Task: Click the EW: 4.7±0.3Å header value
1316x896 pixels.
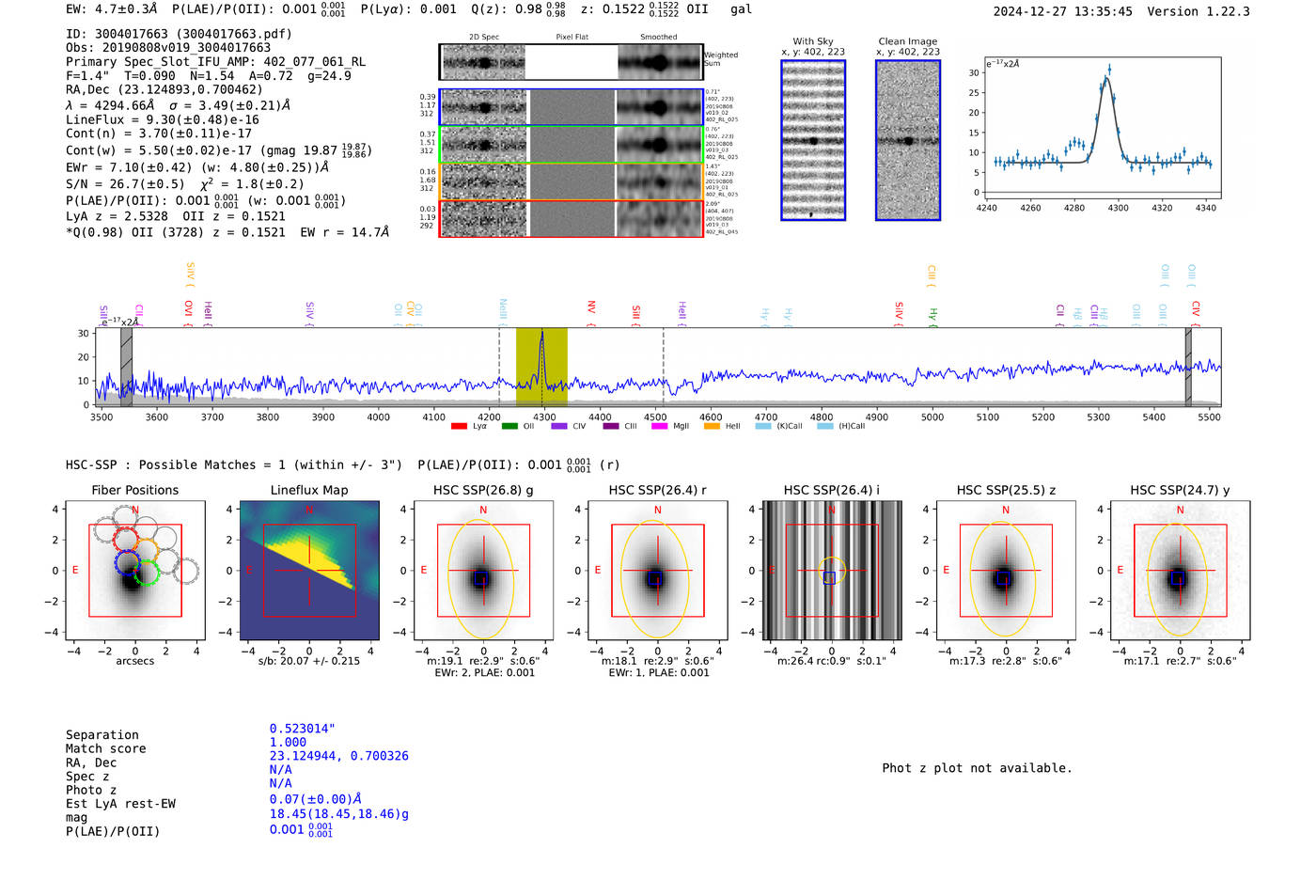Action: coord(112,9)
